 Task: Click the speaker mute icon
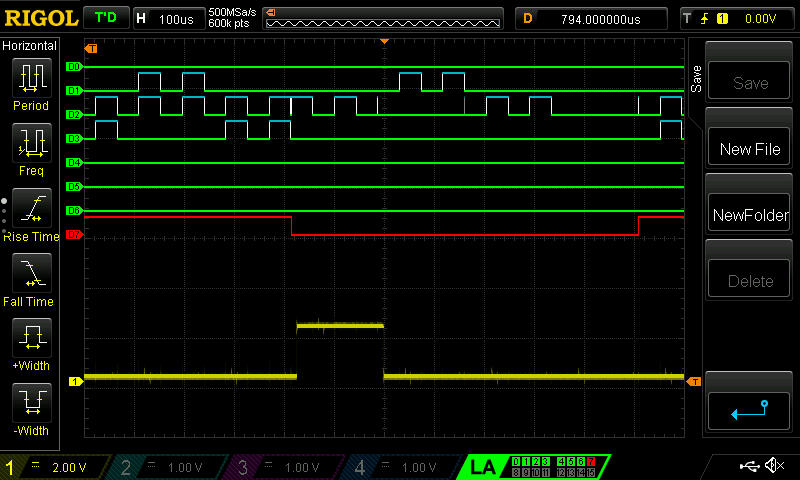(775, 466)
